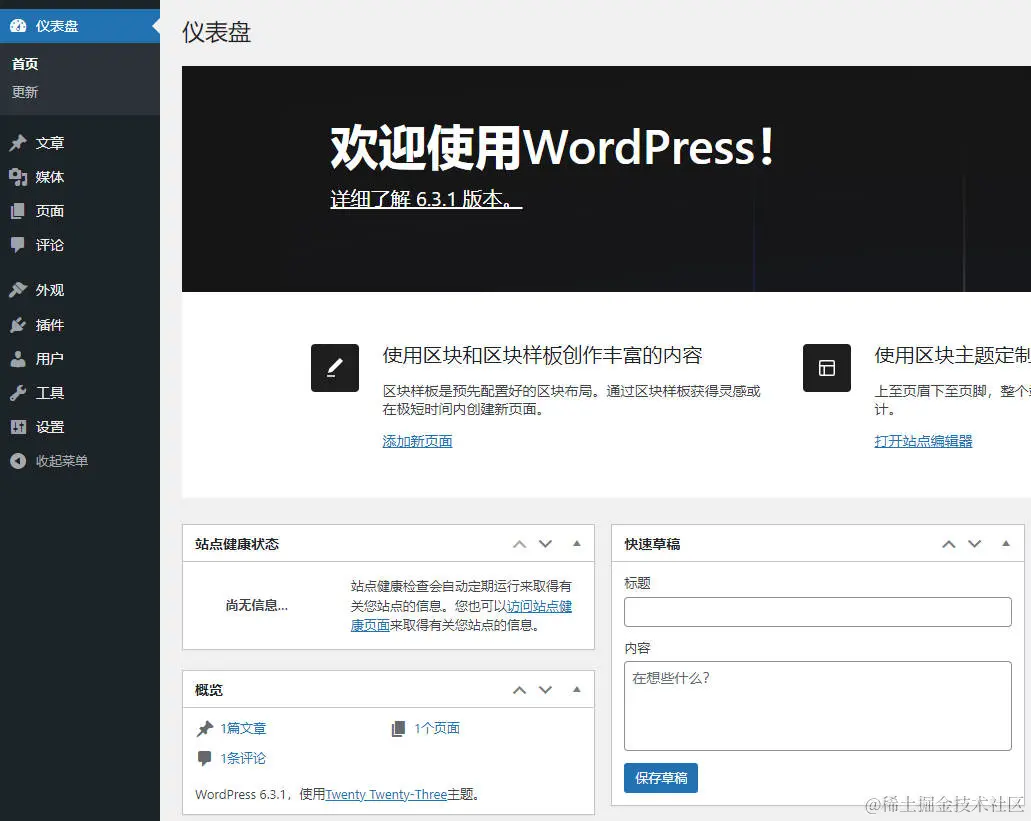Click the 工具 (Tools) wrench icon

pyautogui.click(x=17, y=392)
